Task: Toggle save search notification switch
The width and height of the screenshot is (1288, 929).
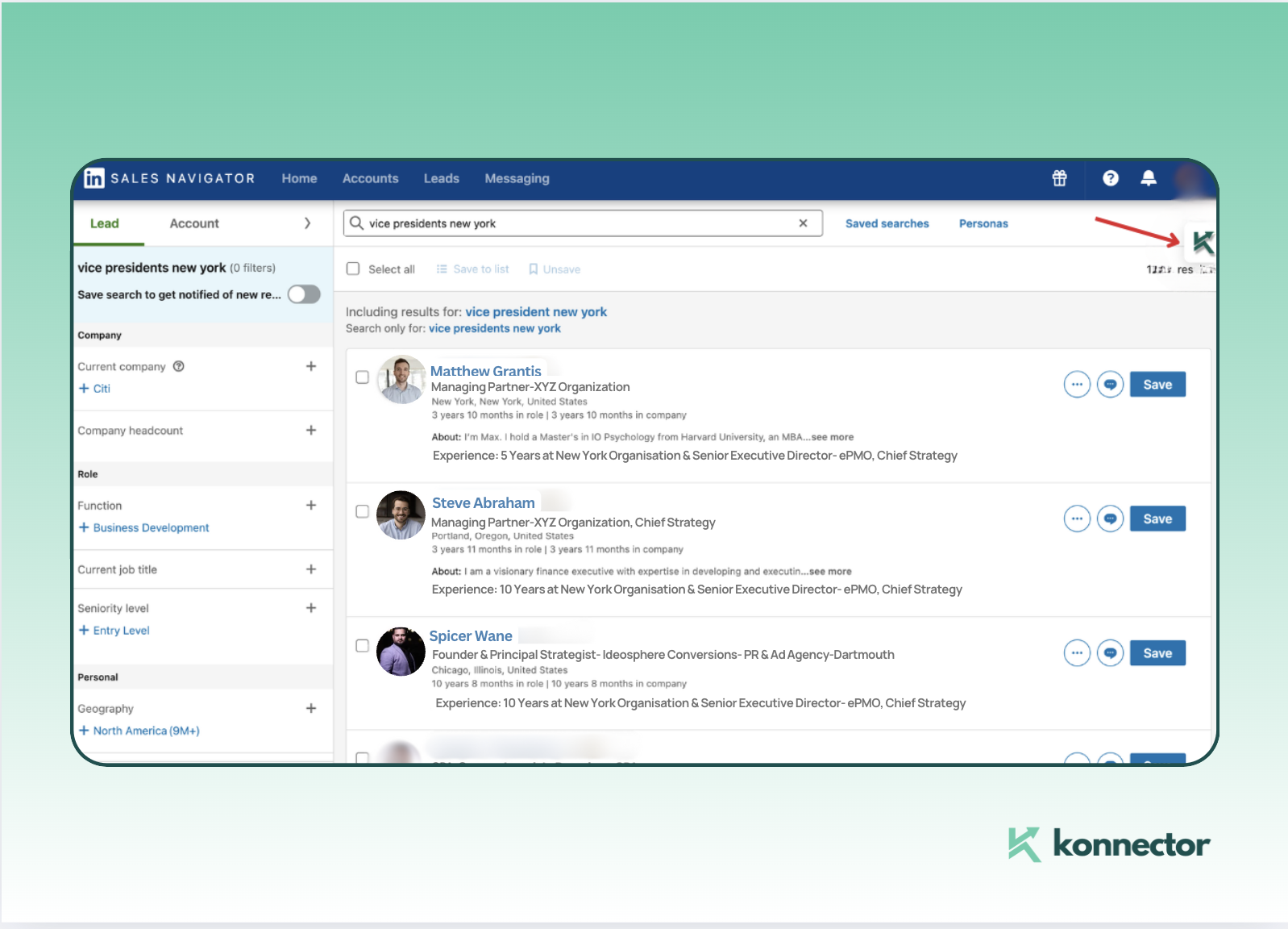Action: (304, 294)
